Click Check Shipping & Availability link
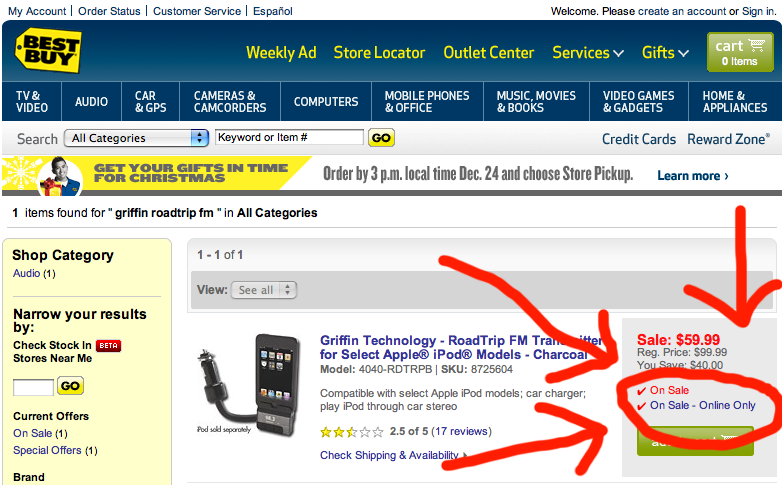 (x=392, y=456)
